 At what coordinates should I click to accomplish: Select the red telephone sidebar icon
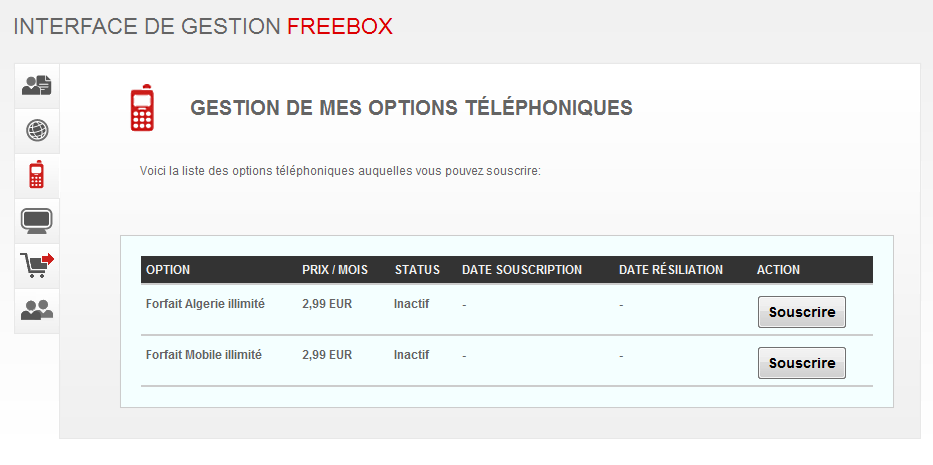(x=37, y=175)
